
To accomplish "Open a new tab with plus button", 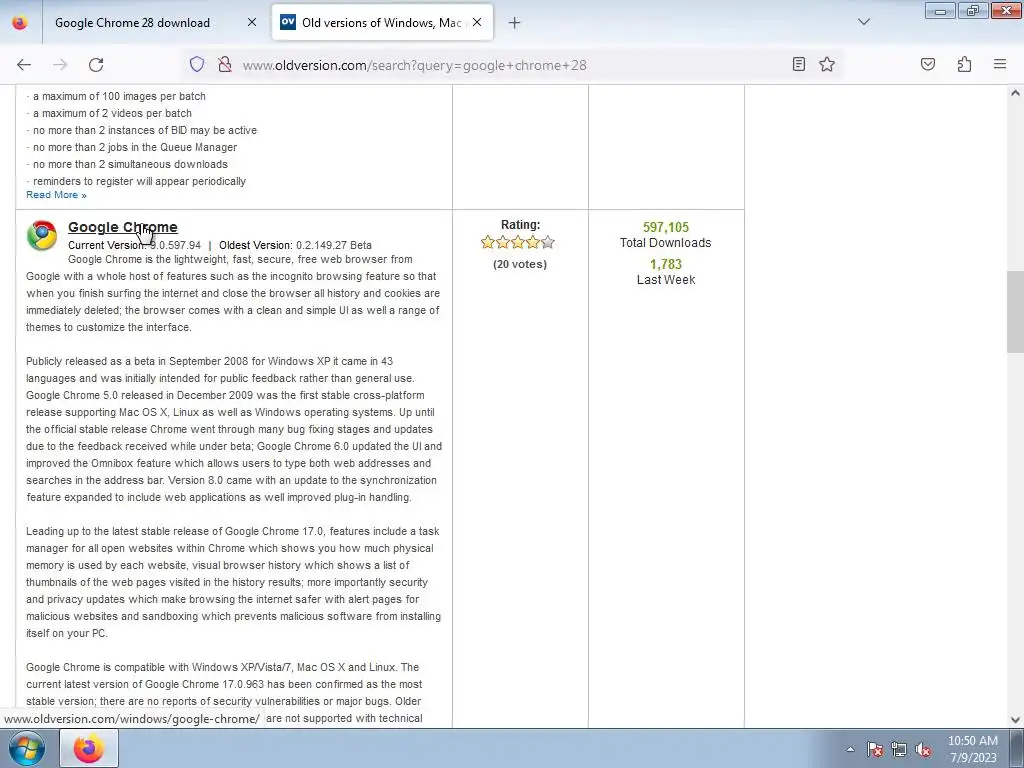I will coord(515,23).
